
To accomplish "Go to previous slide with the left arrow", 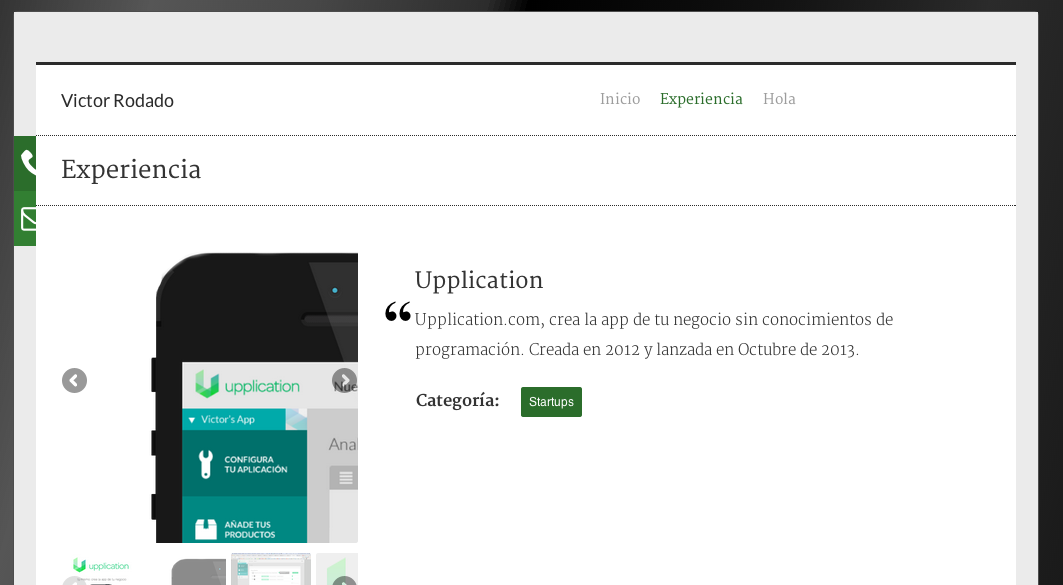I will [75, 380].
